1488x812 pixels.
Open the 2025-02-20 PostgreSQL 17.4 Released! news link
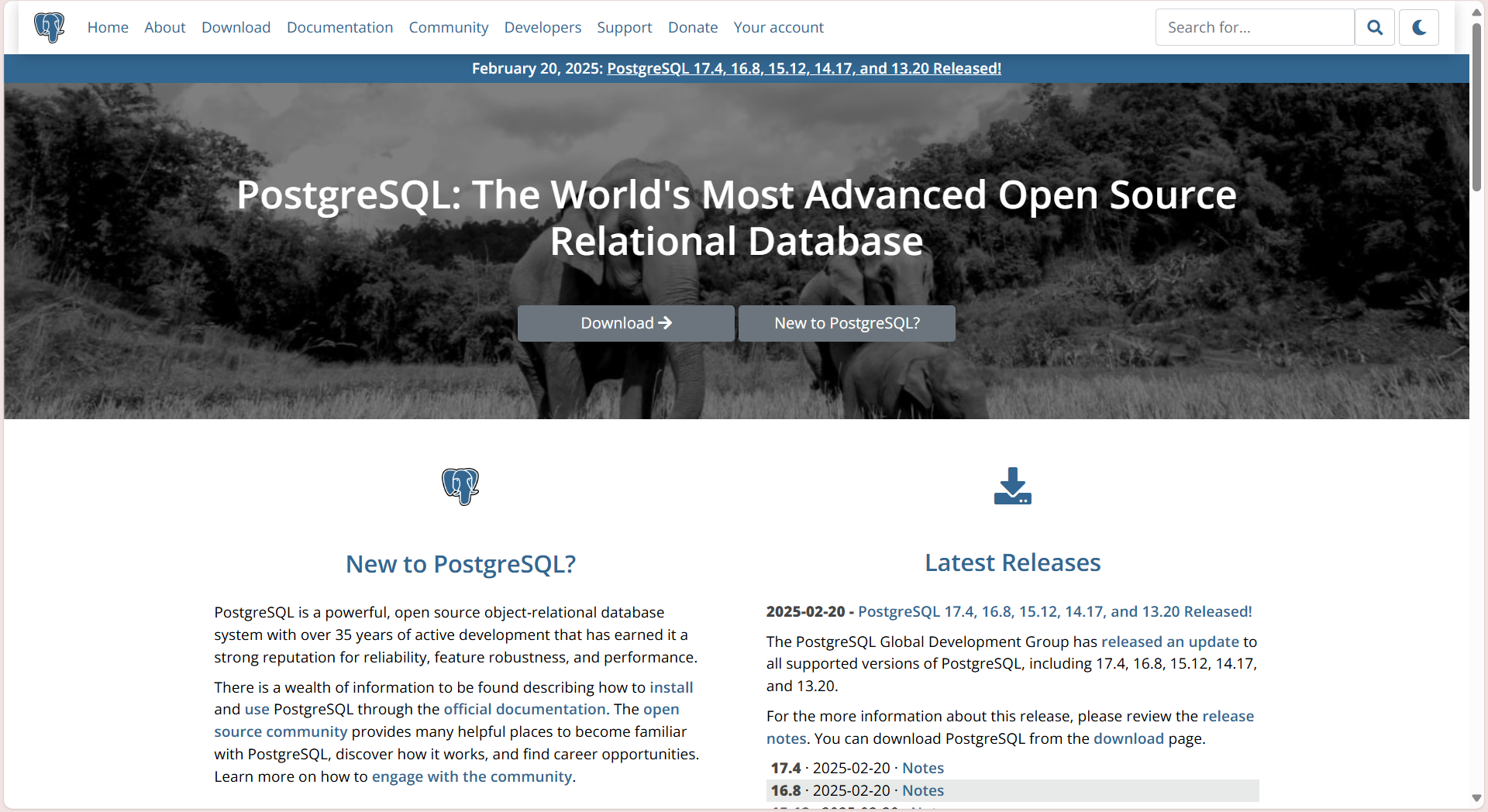[1055, 611]
